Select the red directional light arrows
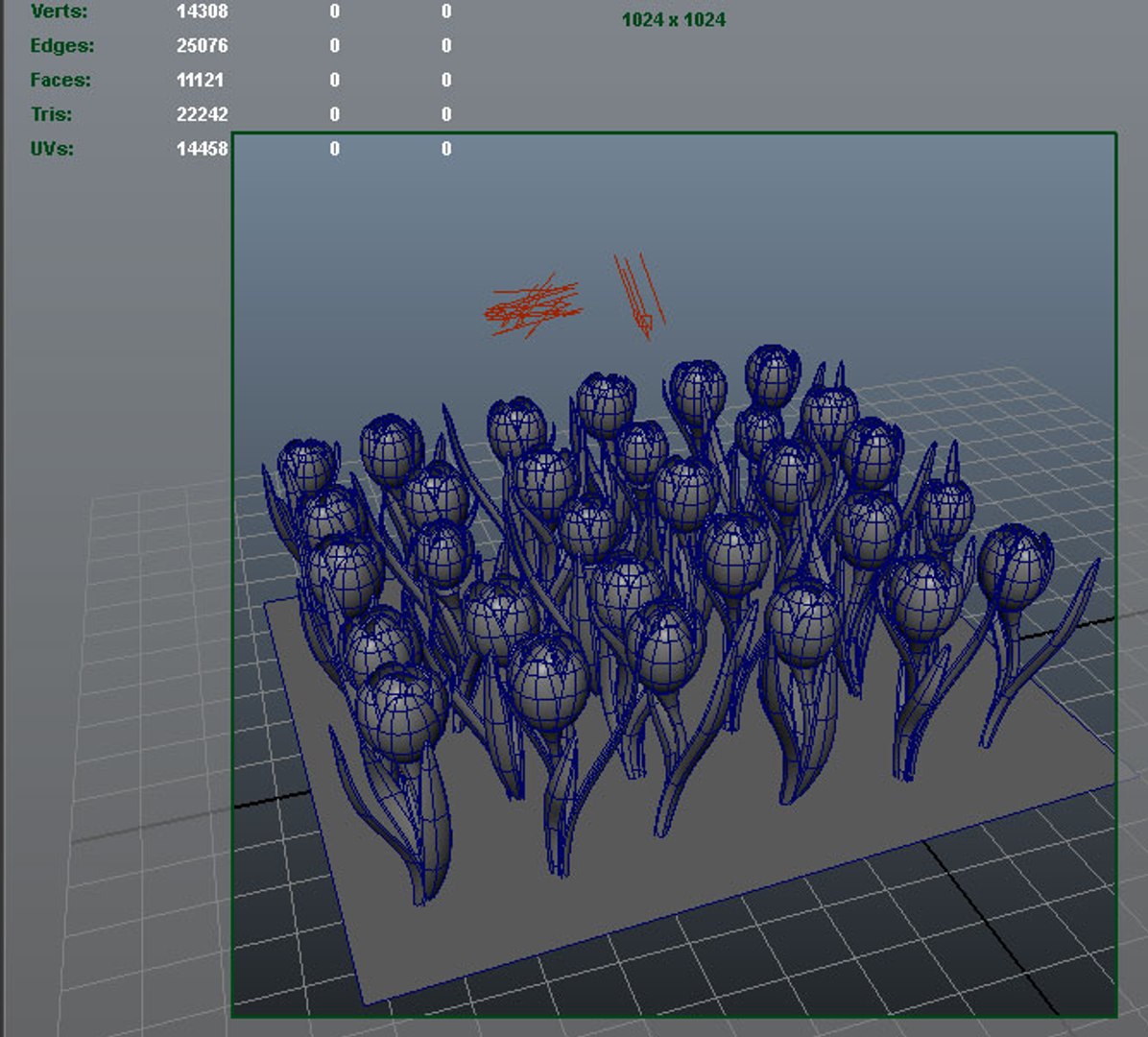This screenshot has height=1037, width=1148. point(639,296)
